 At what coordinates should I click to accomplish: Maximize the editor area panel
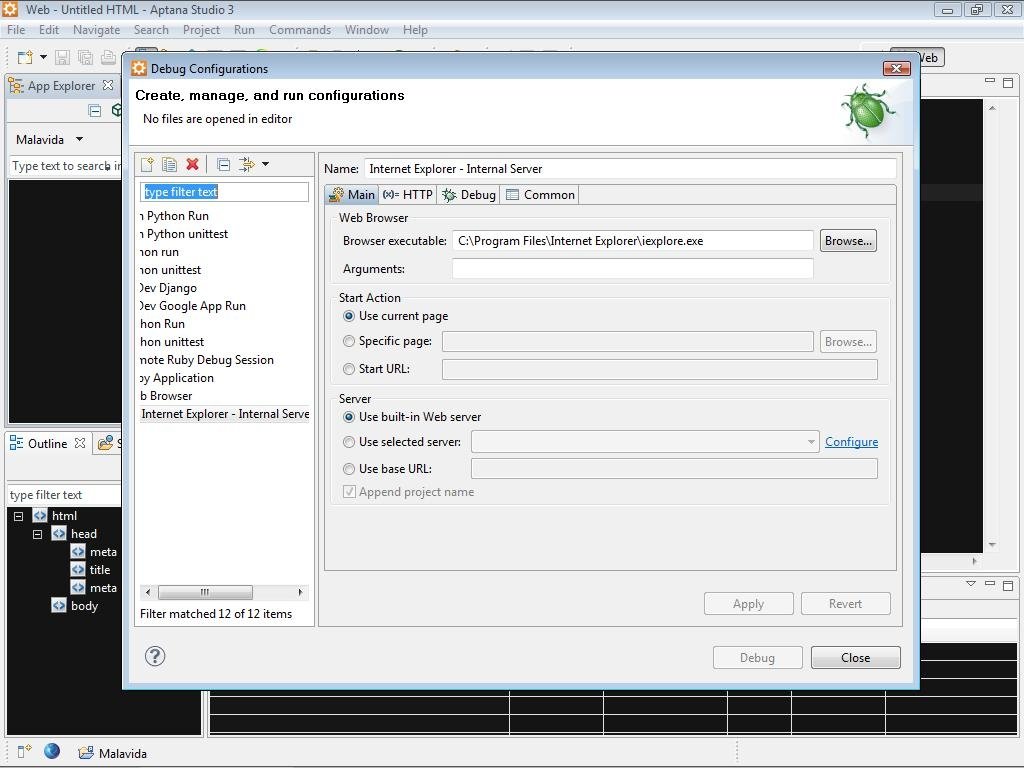[x=1008, y=82]
